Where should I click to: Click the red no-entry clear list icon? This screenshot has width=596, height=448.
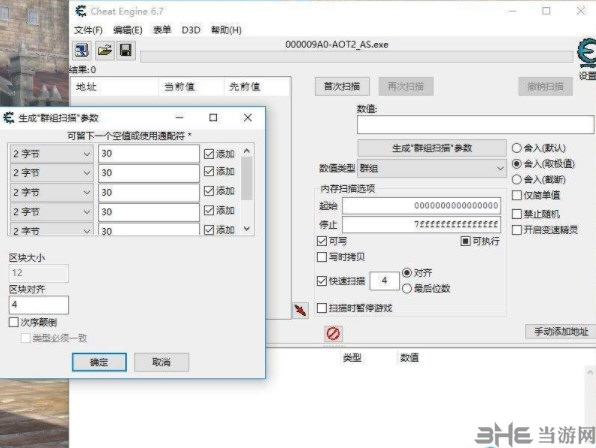[x=333, y=334]
